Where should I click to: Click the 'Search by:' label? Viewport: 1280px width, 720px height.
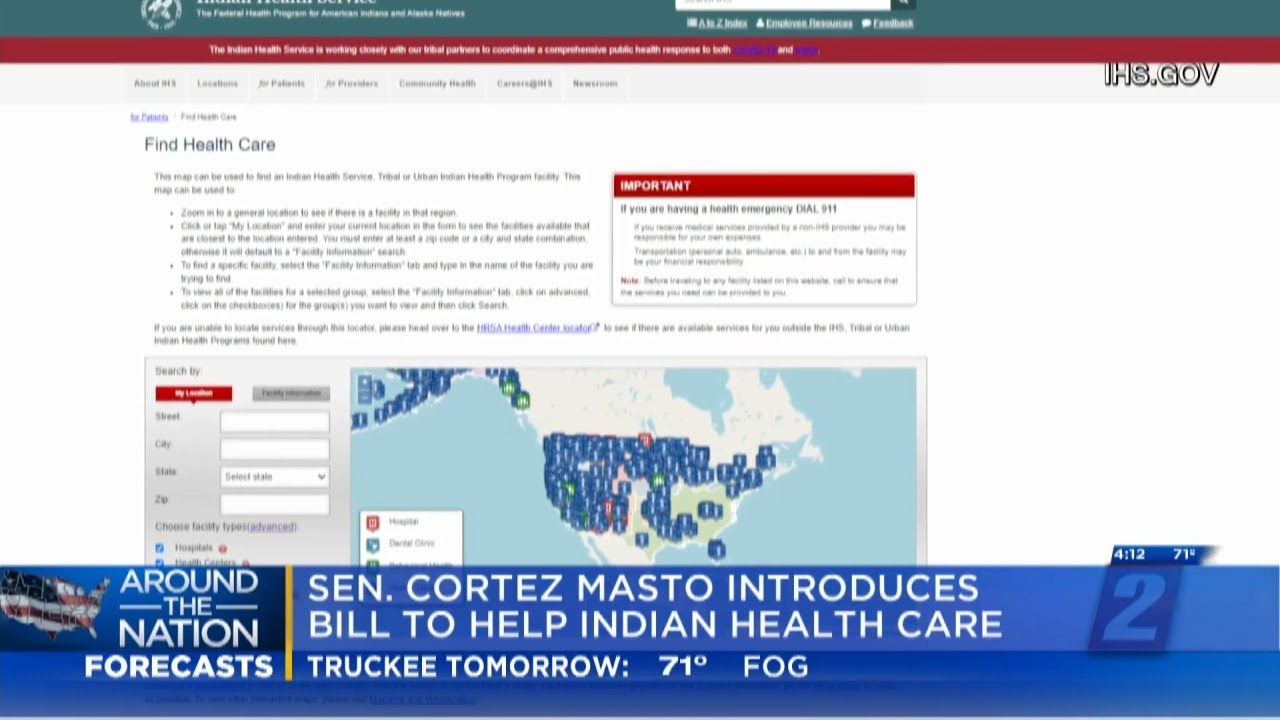pyautogui.click(x=178, y=371)
